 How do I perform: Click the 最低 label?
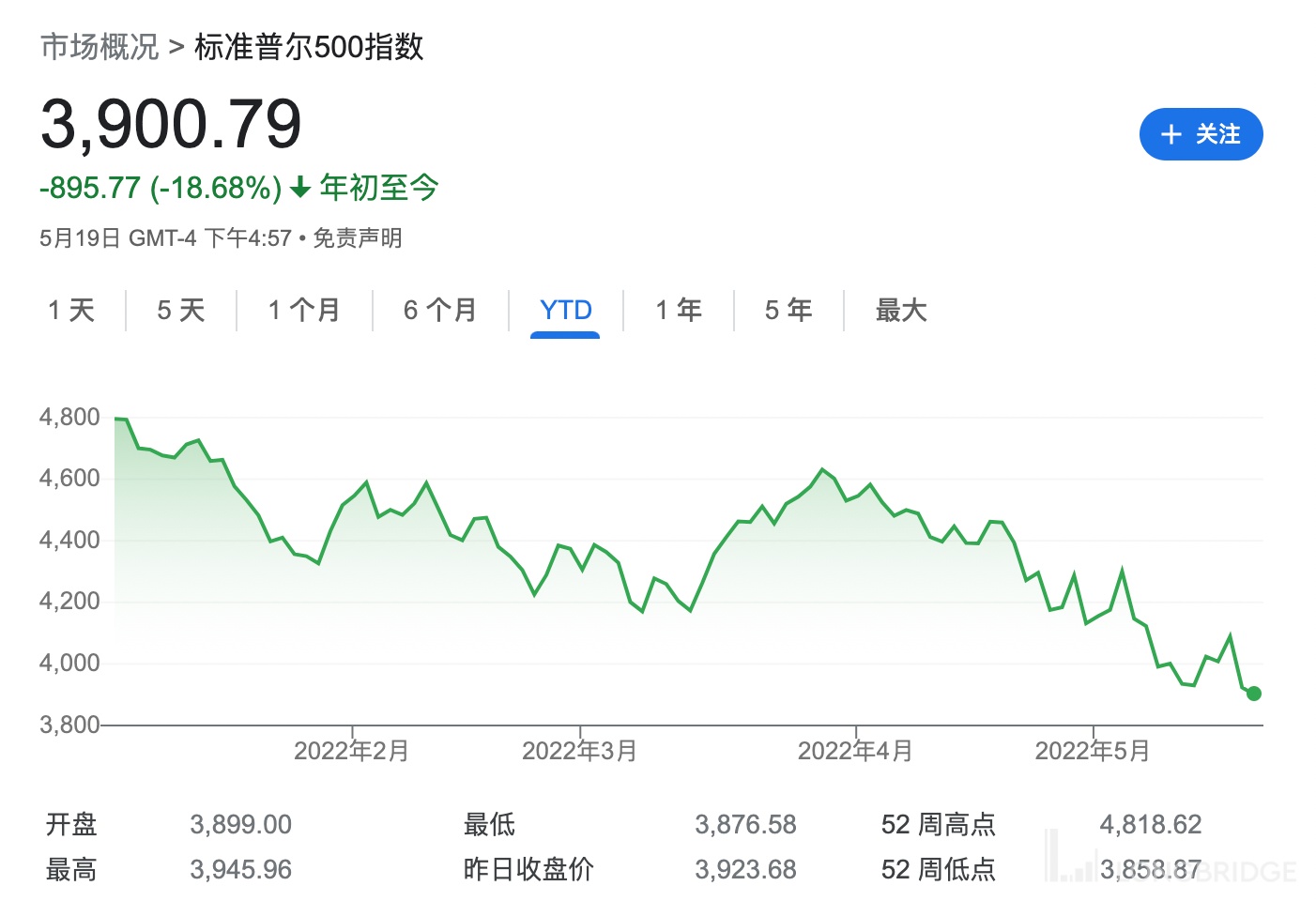pyautogui.click(x=489, y=824)
